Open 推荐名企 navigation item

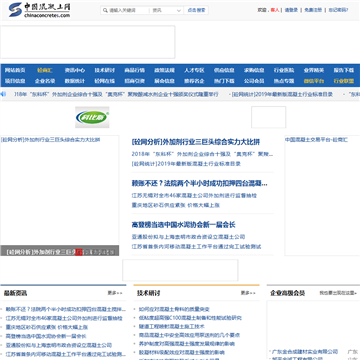(194, 81)
